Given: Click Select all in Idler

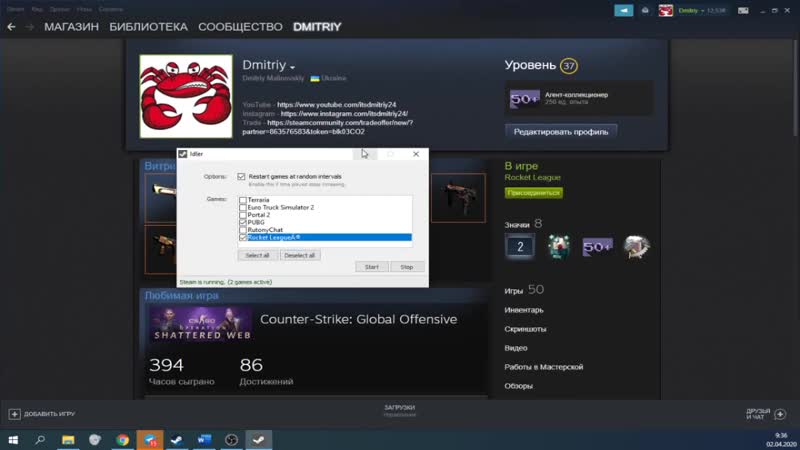Looking at the screenshot, I should pos(257,255).
